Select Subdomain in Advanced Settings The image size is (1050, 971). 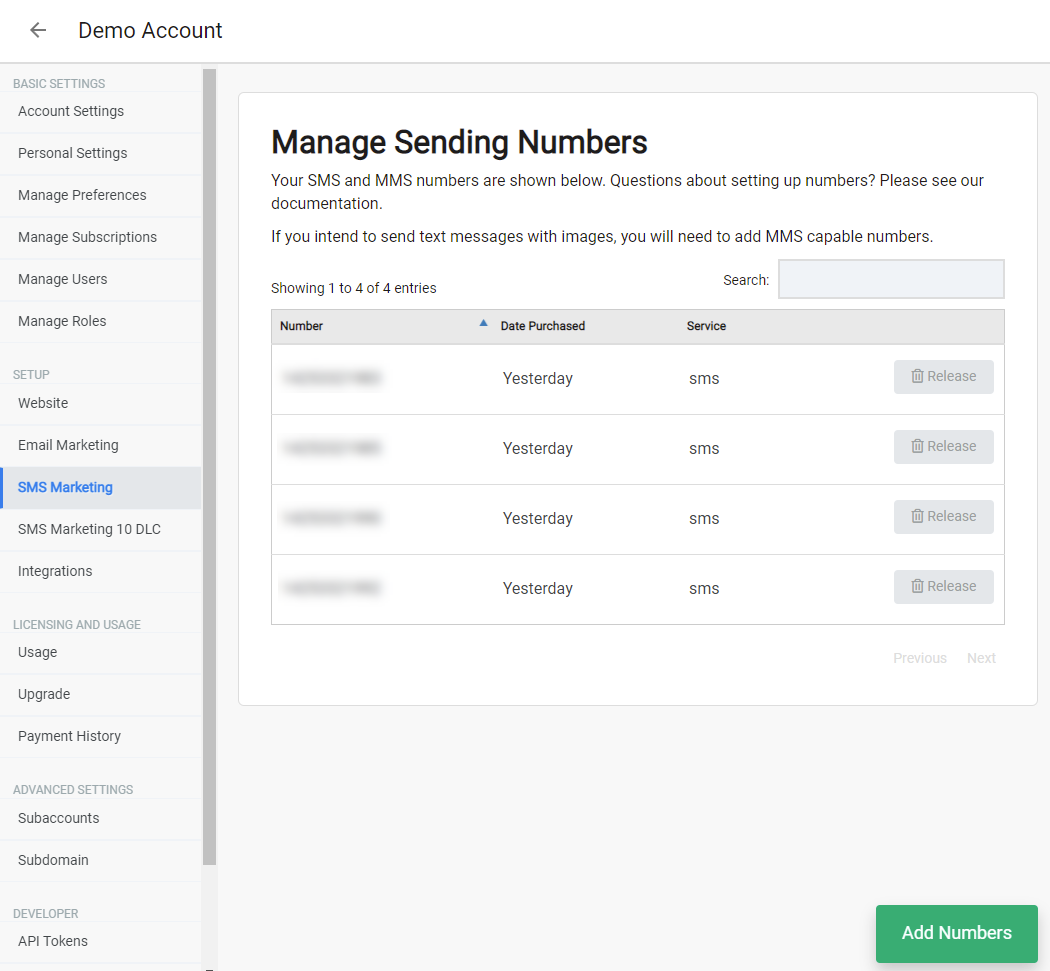pos(100,860)
